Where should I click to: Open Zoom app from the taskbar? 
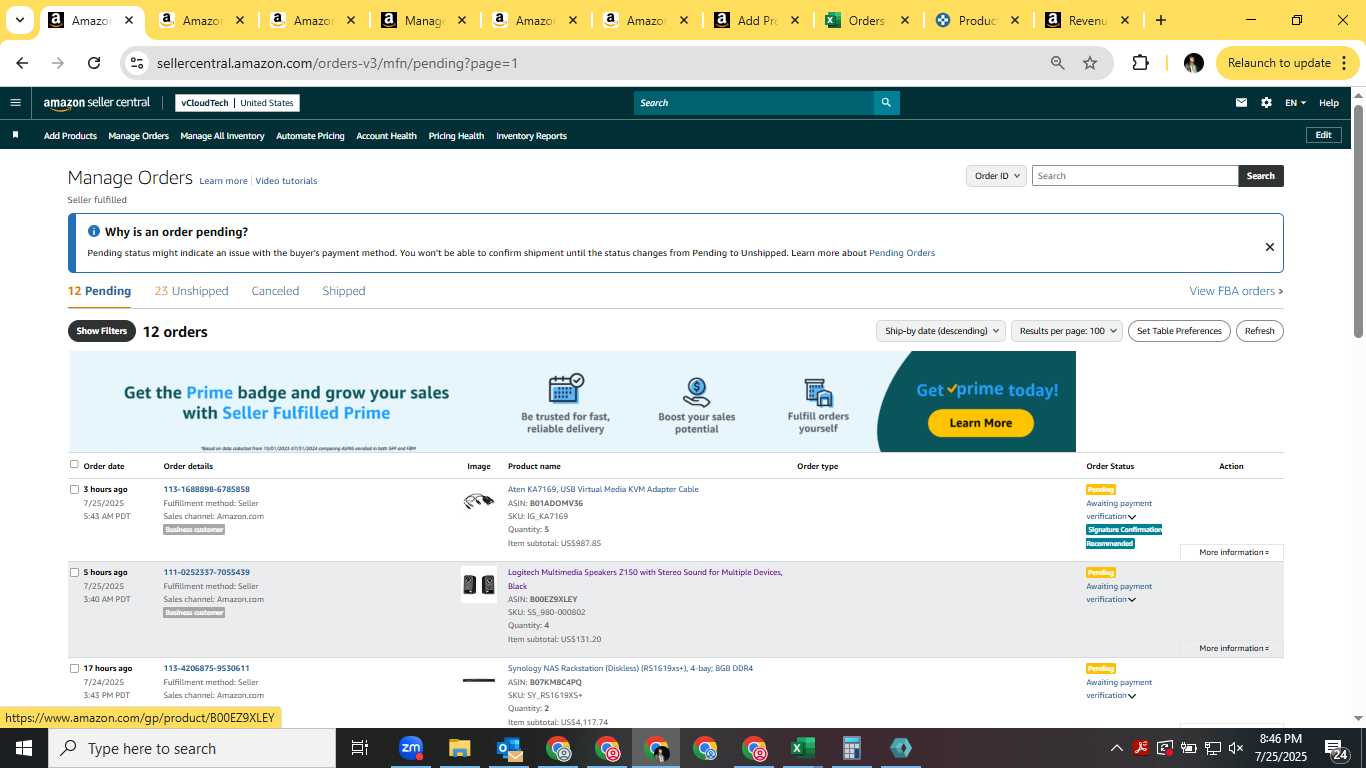(x=411, y=748)
